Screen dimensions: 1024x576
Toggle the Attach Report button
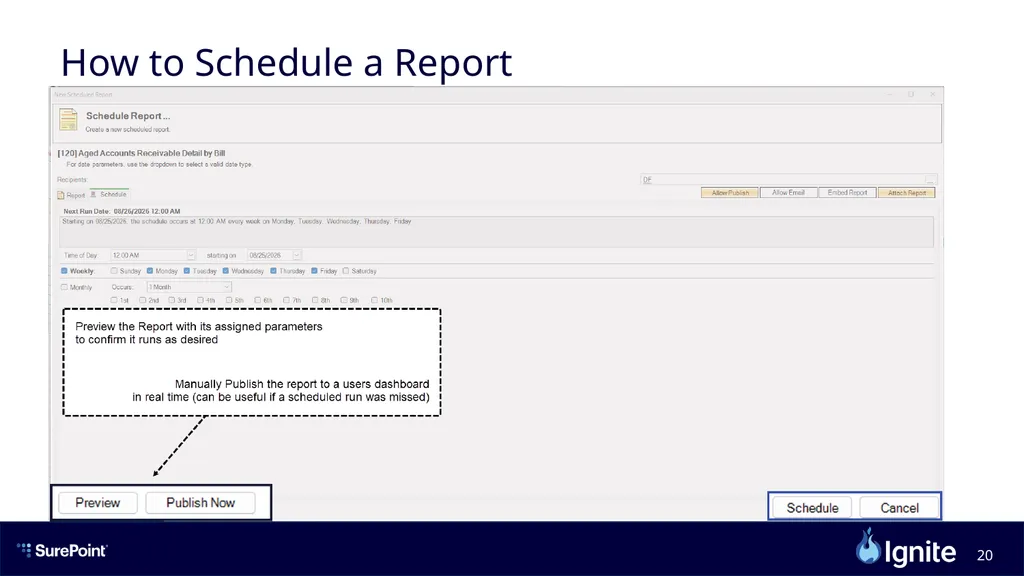(906, 193)
